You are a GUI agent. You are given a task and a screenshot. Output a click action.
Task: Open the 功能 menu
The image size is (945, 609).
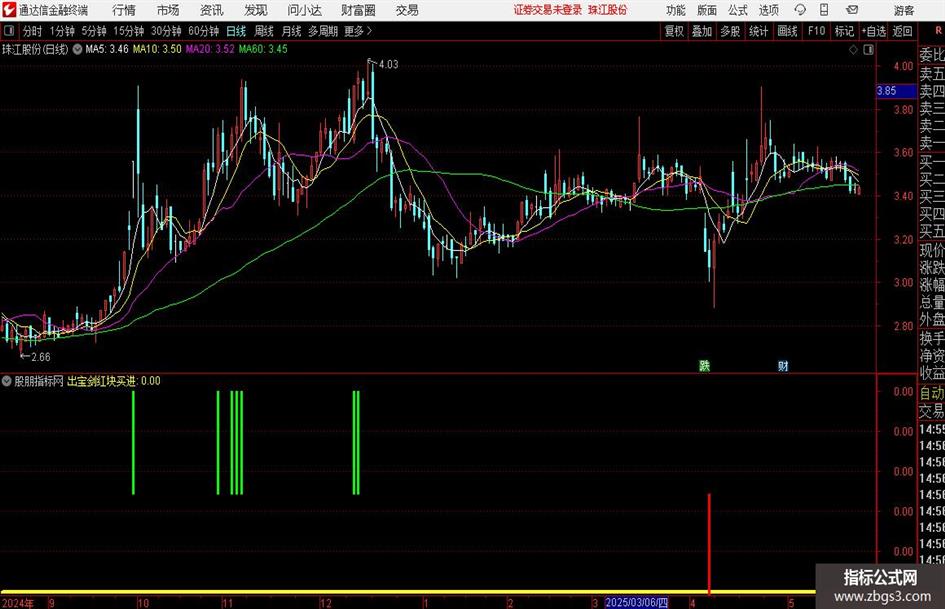676,10
